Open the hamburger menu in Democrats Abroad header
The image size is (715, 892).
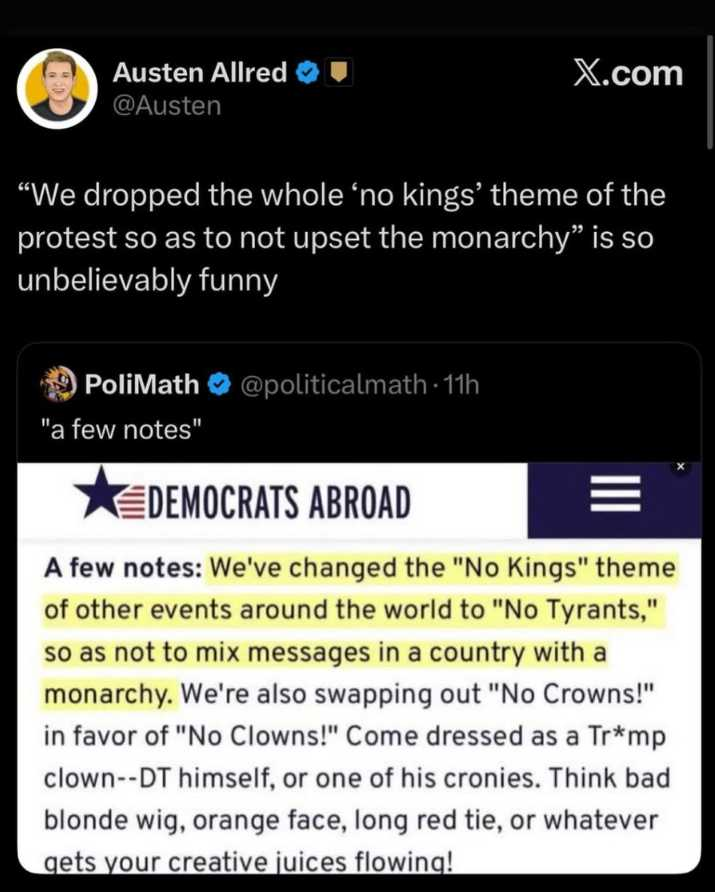[x=616, y=497]
